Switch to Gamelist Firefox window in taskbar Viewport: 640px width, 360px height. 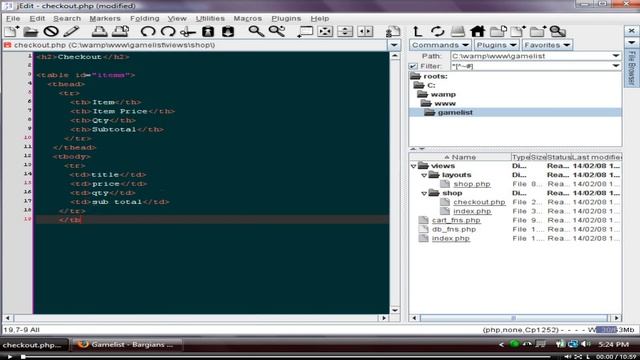[x=127, y=344]
